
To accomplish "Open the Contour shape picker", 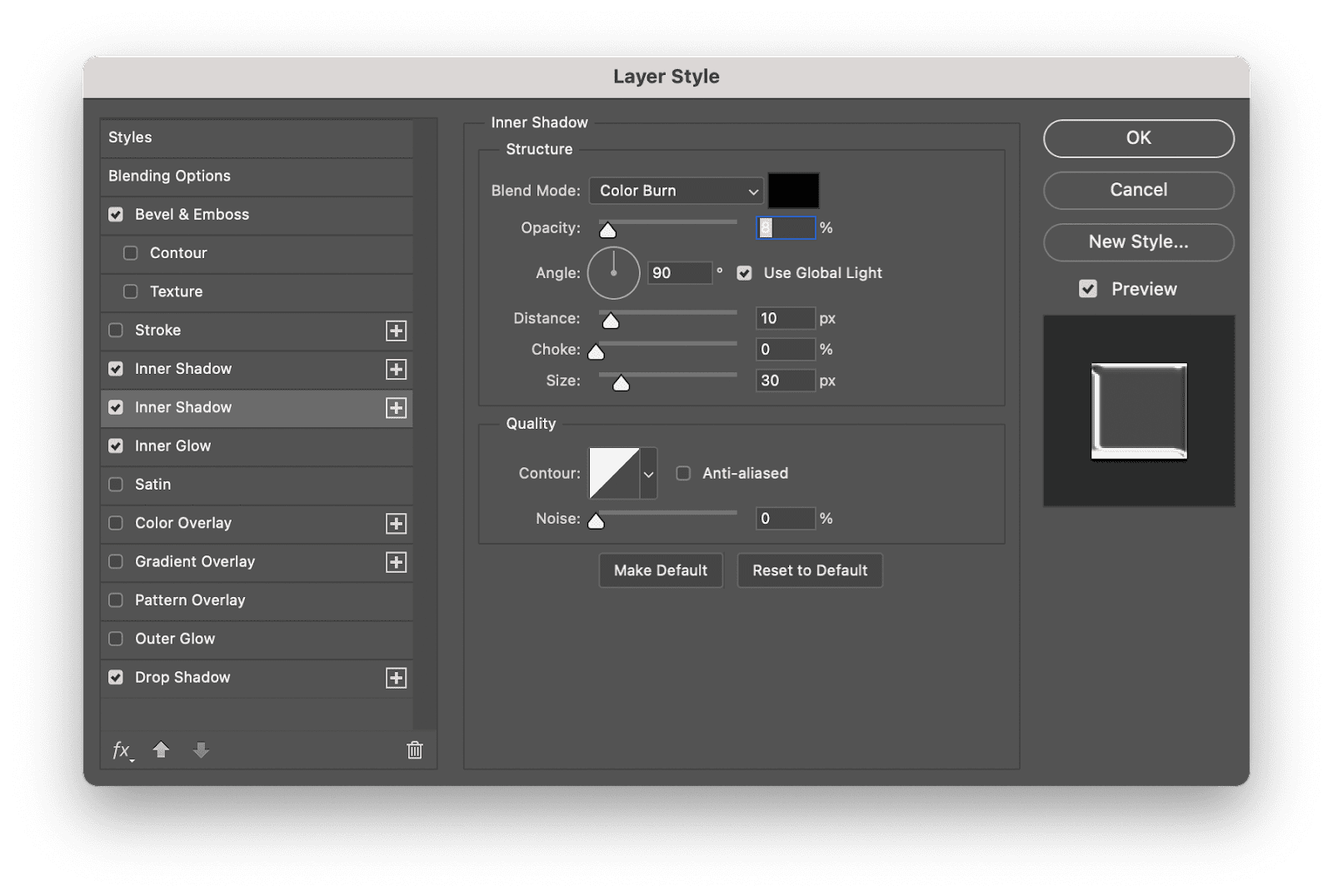I will [x=649, y=473].
